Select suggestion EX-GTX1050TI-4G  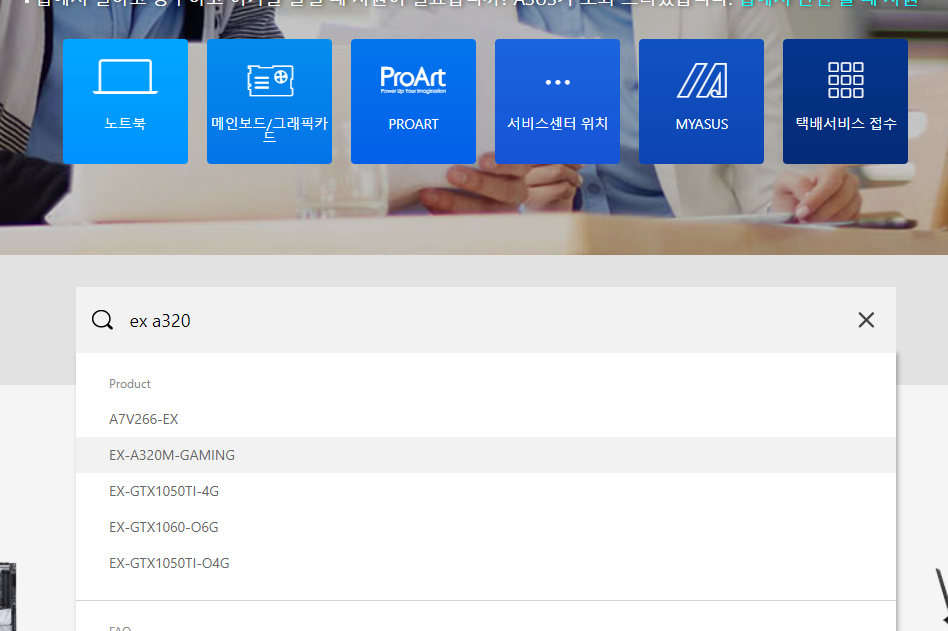tap(485, 491)
